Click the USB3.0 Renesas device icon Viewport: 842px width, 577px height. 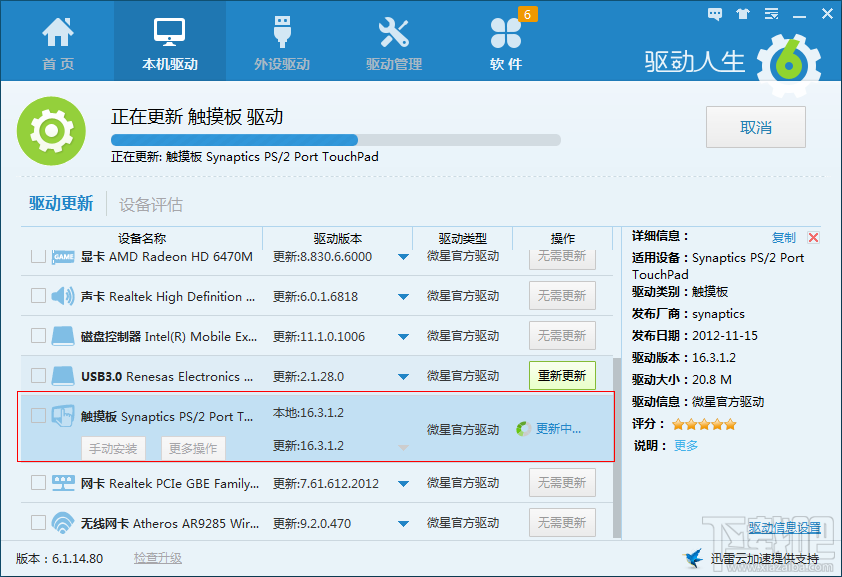tap(63, 376)
